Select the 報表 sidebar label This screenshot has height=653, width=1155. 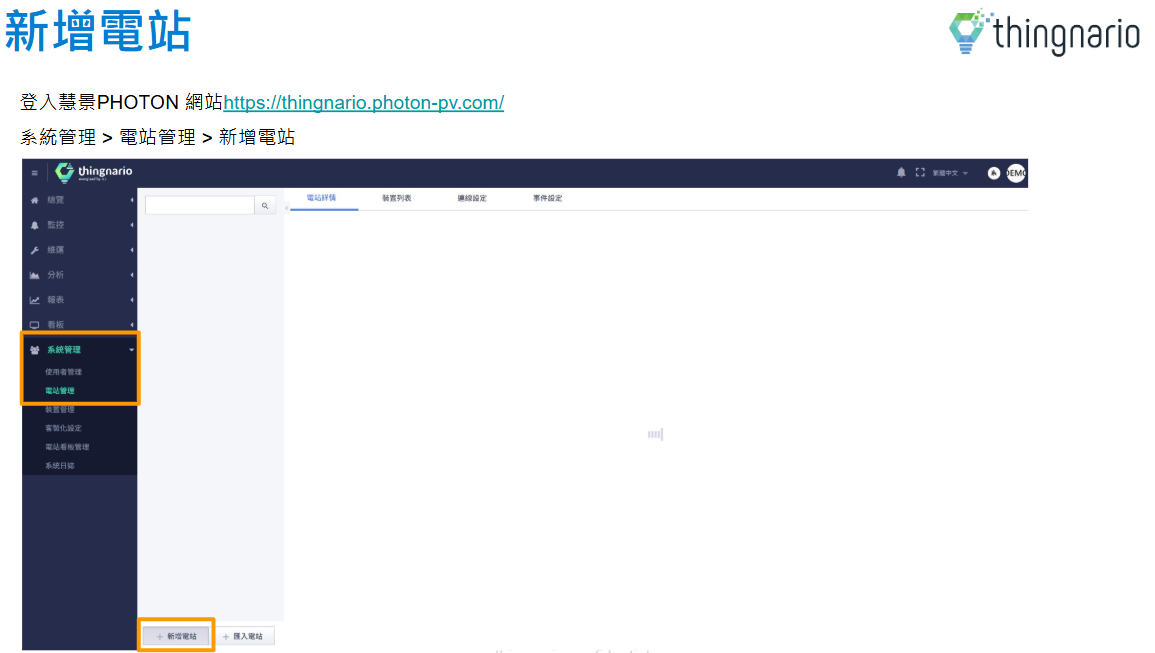[56, 300]
